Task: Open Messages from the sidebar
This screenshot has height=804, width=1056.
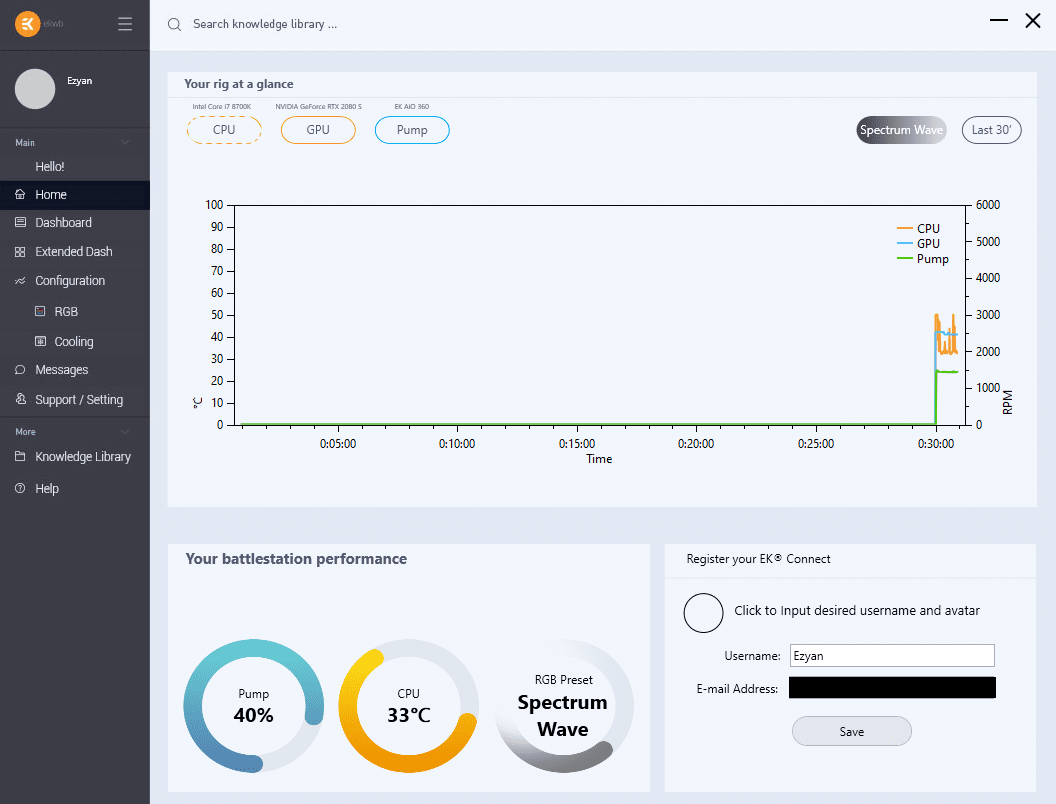Action: (x=75, y=370)
